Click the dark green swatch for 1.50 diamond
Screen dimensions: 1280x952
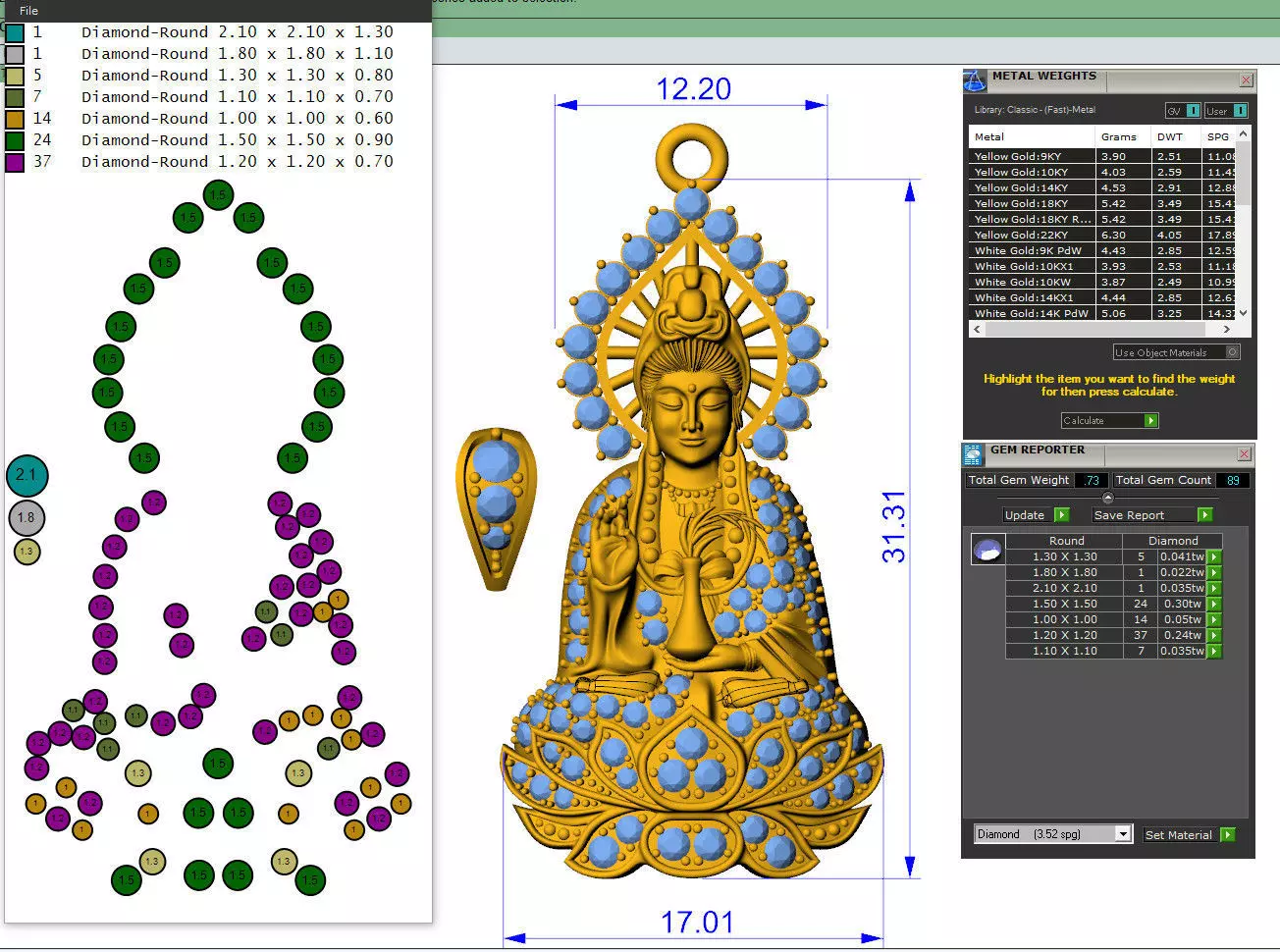pyautogui.click(x=14, y=140)
